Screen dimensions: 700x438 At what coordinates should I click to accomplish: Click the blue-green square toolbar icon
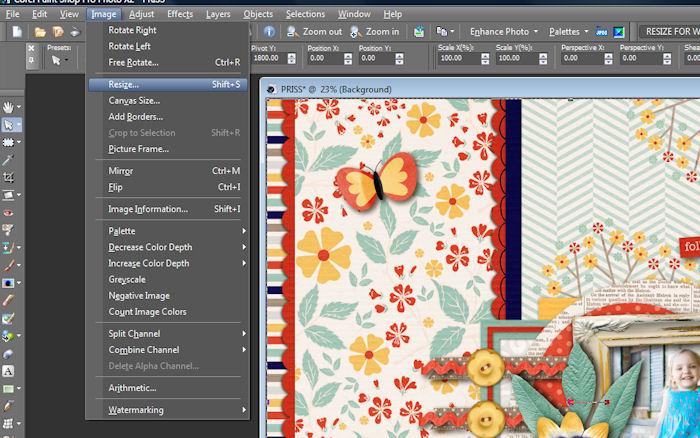click(x=619, y=32)
